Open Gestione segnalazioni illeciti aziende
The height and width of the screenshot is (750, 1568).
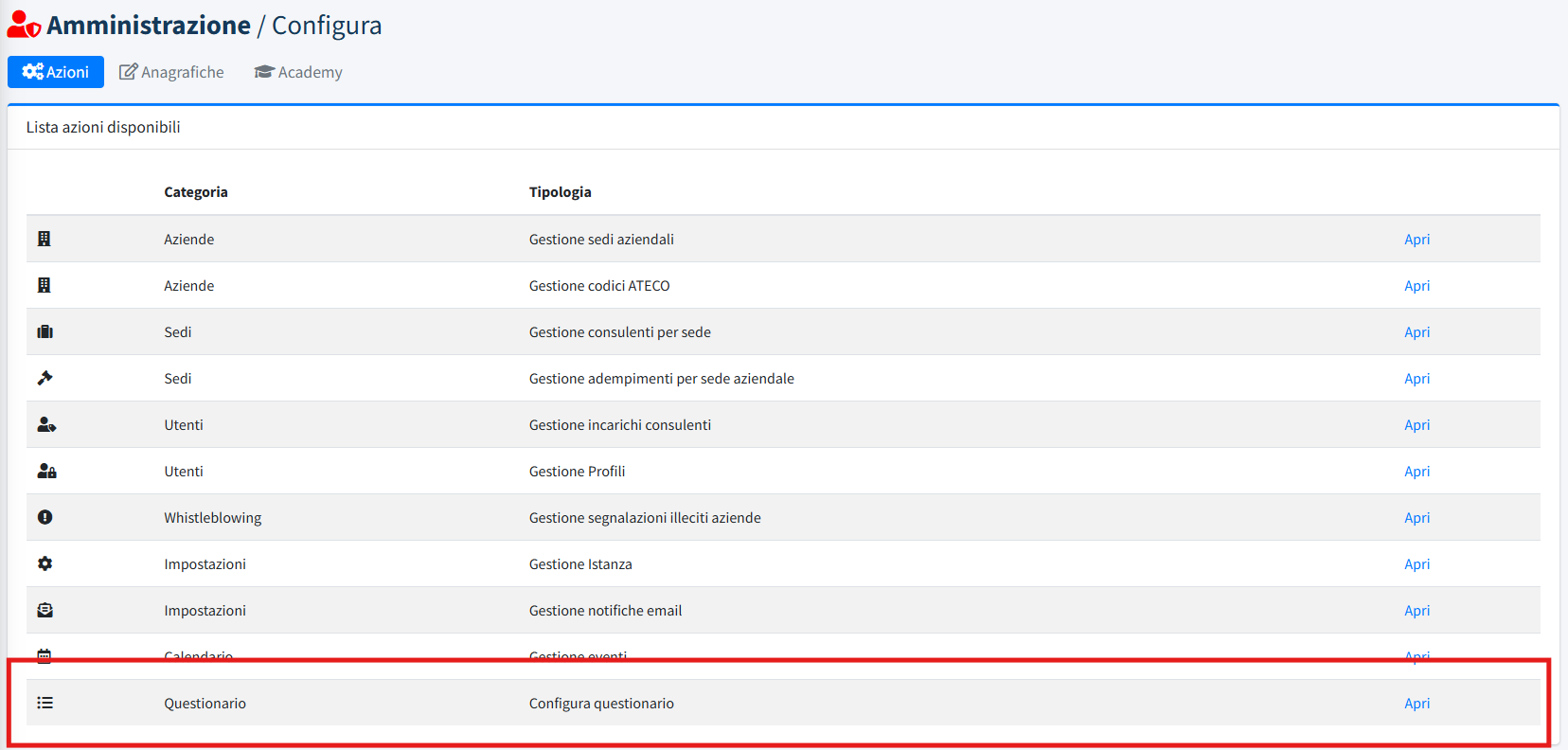1417,518
